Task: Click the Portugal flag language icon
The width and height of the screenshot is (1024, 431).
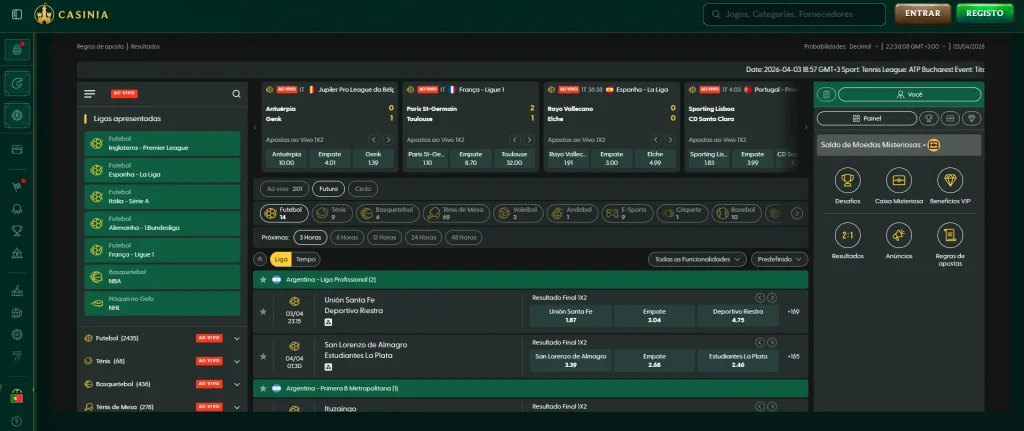Action: coord(17,398)
